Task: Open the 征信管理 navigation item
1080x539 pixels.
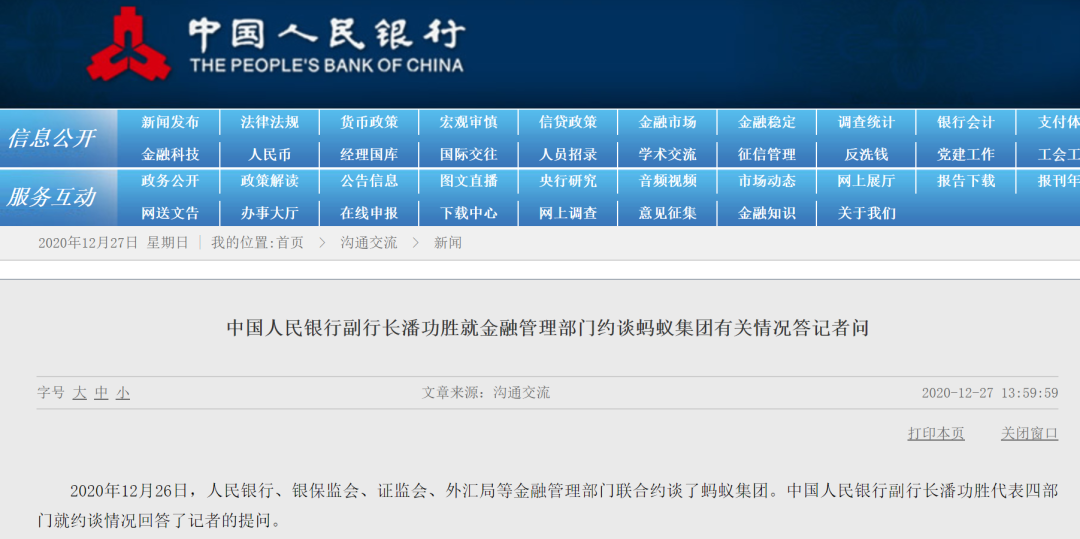Action: pyautogui.click(x=767, y=154)
